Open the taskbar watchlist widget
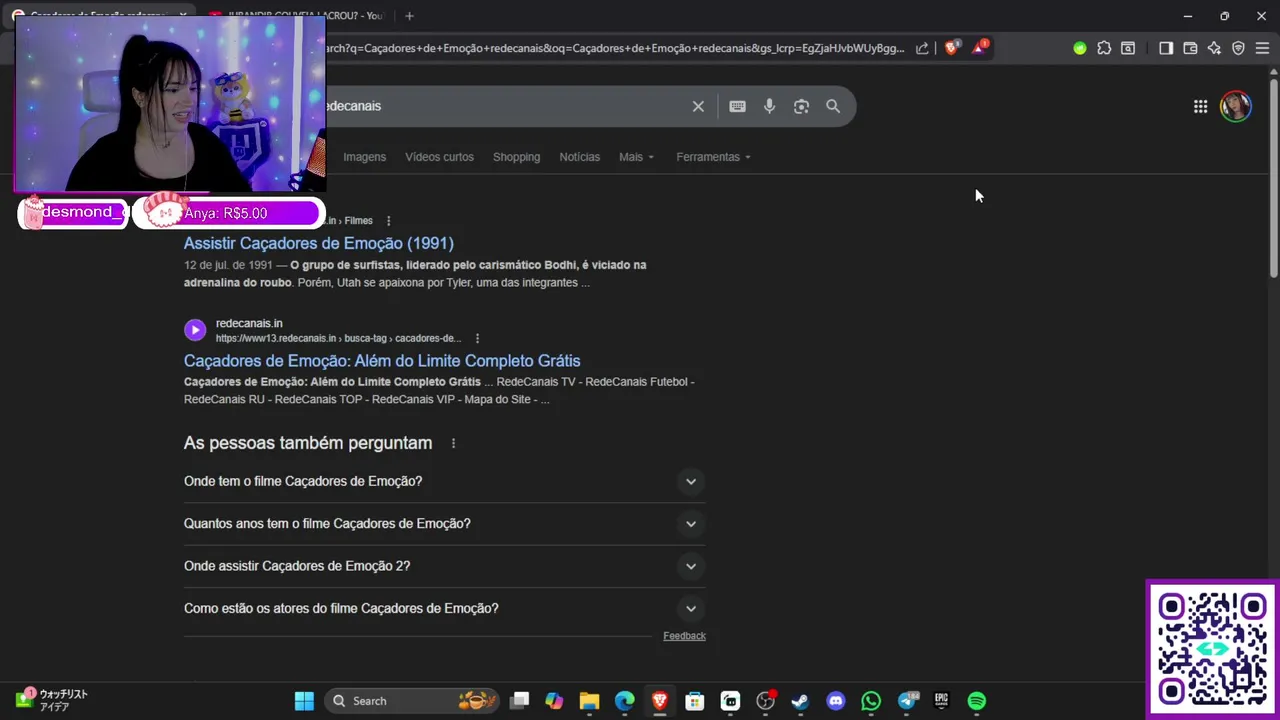Screen dimensions: 1280x720 pos(52,700)
